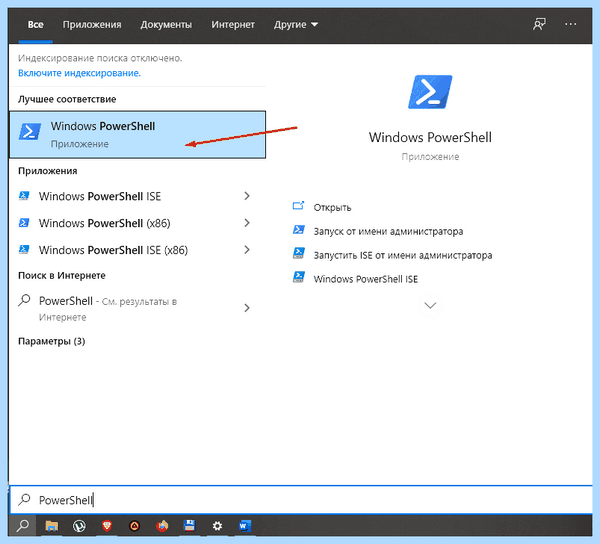Open Microsoft Word from the taskbar
The height and width of the screenshot is (544, 600).
click(245, 526)
